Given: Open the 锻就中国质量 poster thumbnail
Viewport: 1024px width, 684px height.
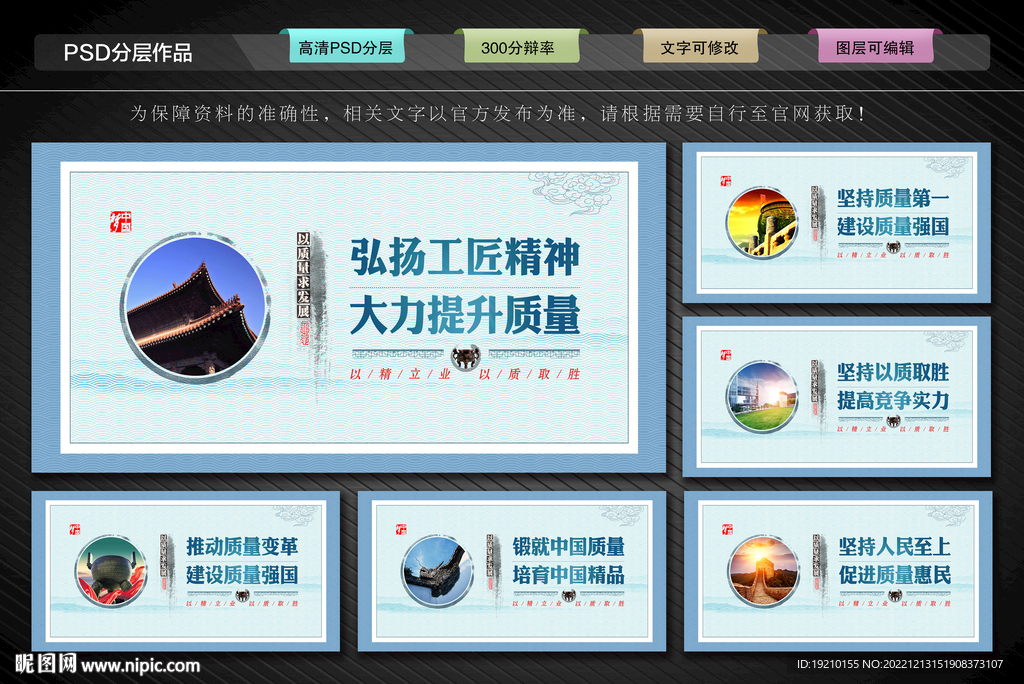Looking at the screenshot, I should (x=512, y=571).
